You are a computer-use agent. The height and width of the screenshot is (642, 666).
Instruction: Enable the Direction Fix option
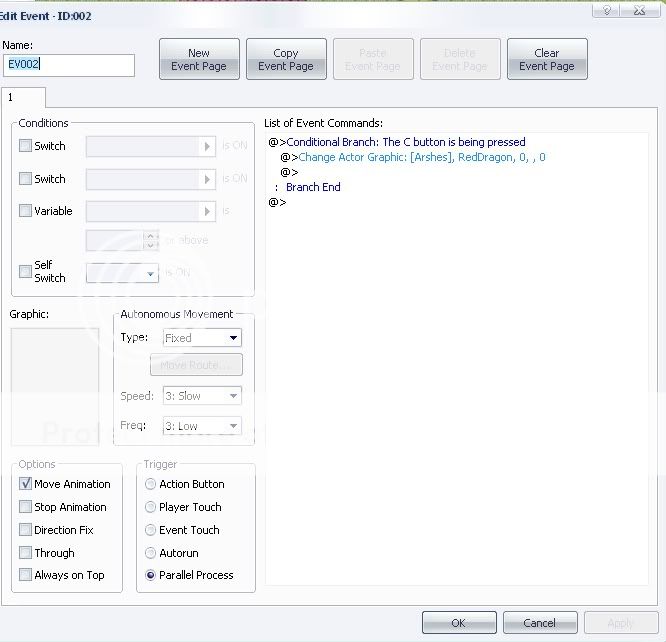point(26,530)
